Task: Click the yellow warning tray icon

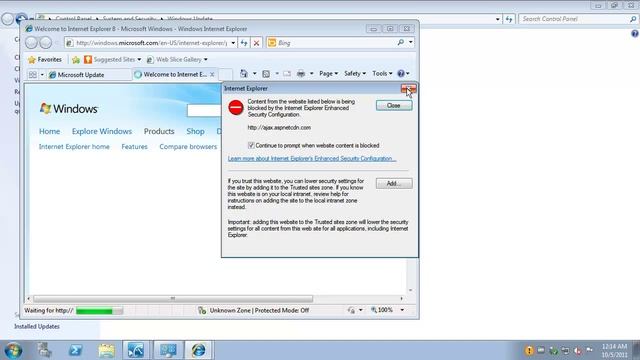Action: [529, 350]
